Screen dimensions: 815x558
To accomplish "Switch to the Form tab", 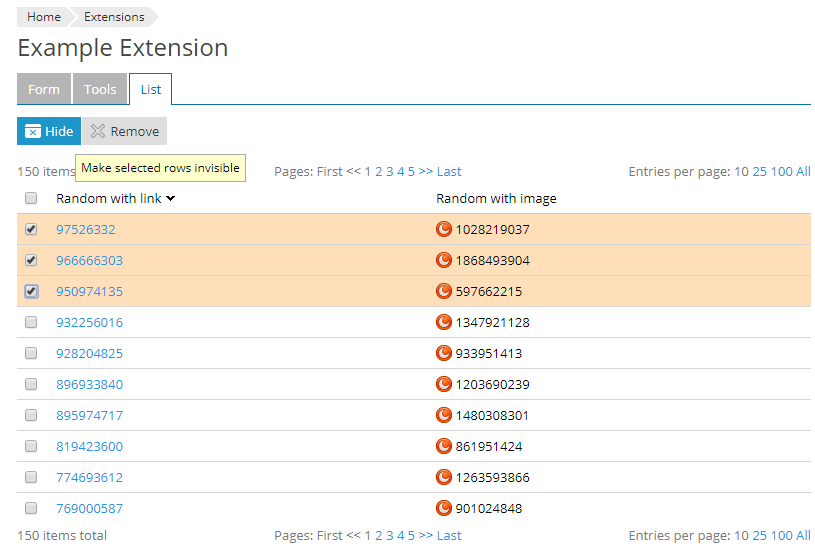I will [44, 89].
